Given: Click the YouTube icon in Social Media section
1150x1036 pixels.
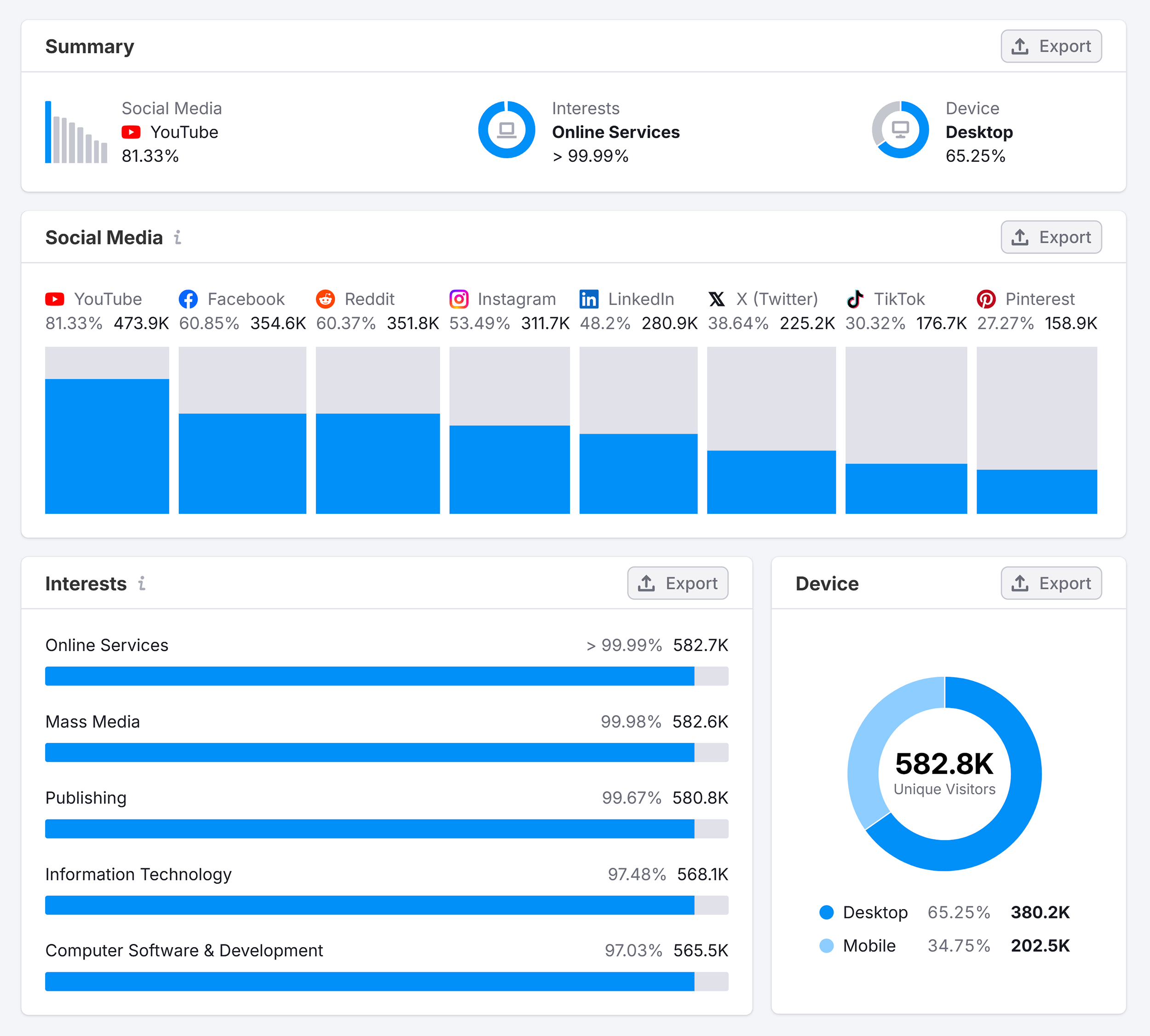Looking at the screenshot, I should click(x=54, y=299).
